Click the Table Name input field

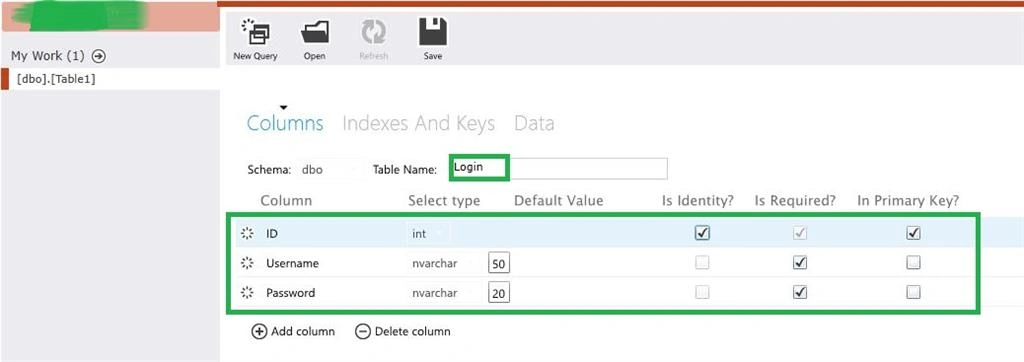[x=558, y=168]
